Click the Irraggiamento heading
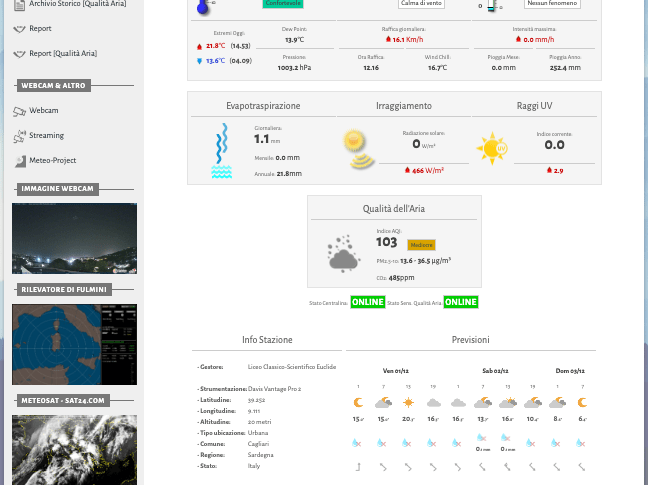 point(404,106)
